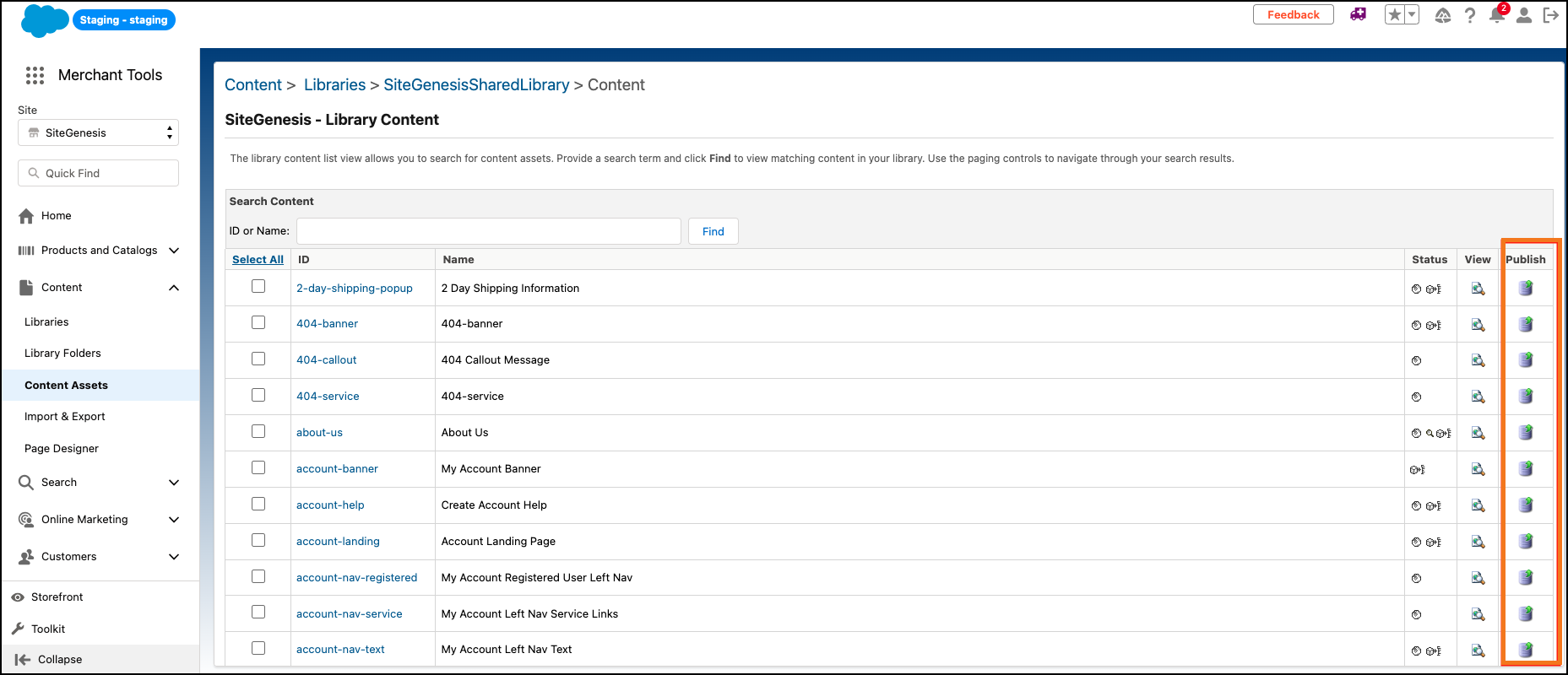Select the 404-banner row checkbox
This screenshot has height=675, width=1568.
(258, 323)
